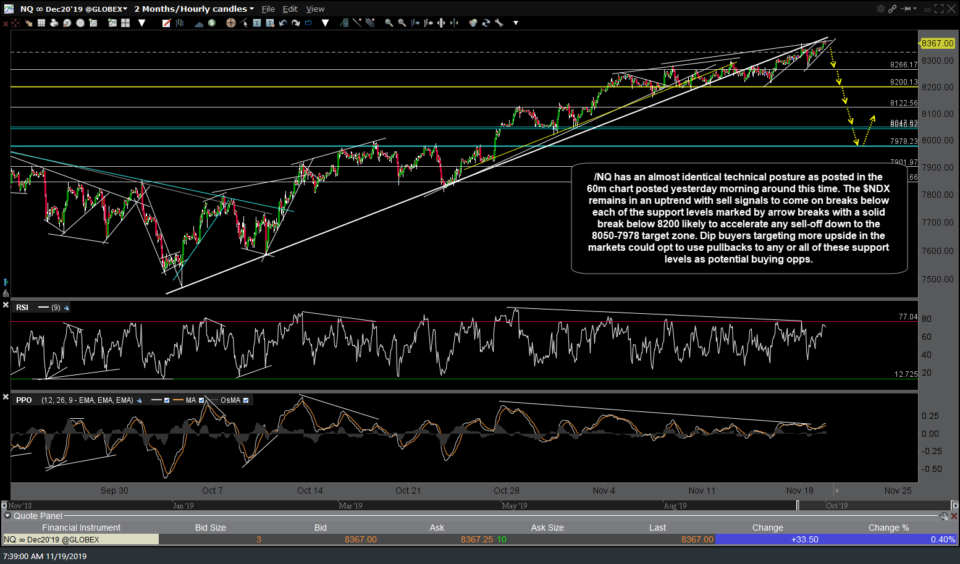
Task: Select the parallel channel lines tool
Action: (x=370, y=23)
